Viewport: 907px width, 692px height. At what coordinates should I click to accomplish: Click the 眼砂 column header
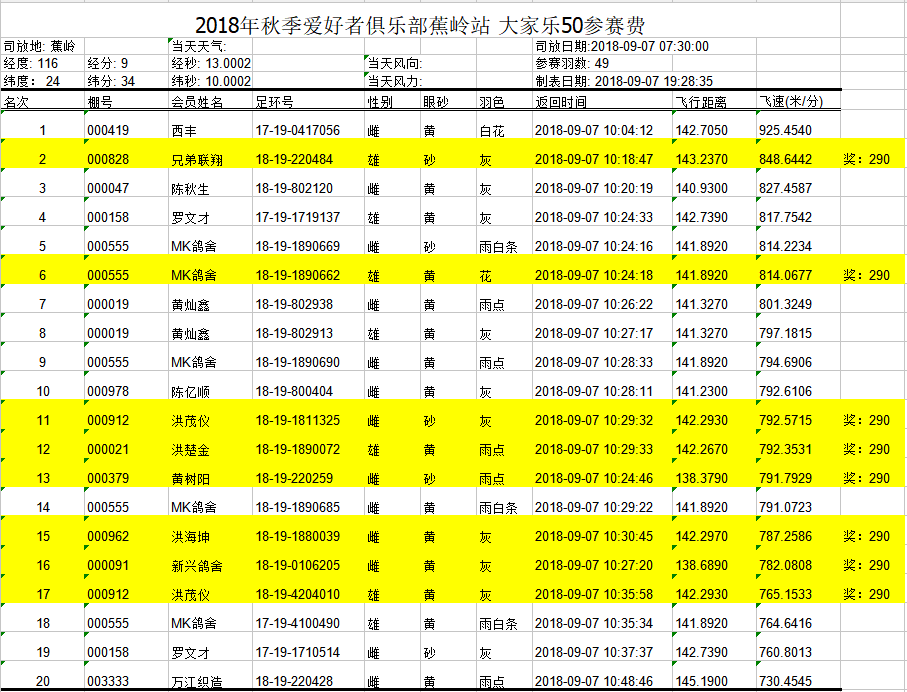point(436,102)
